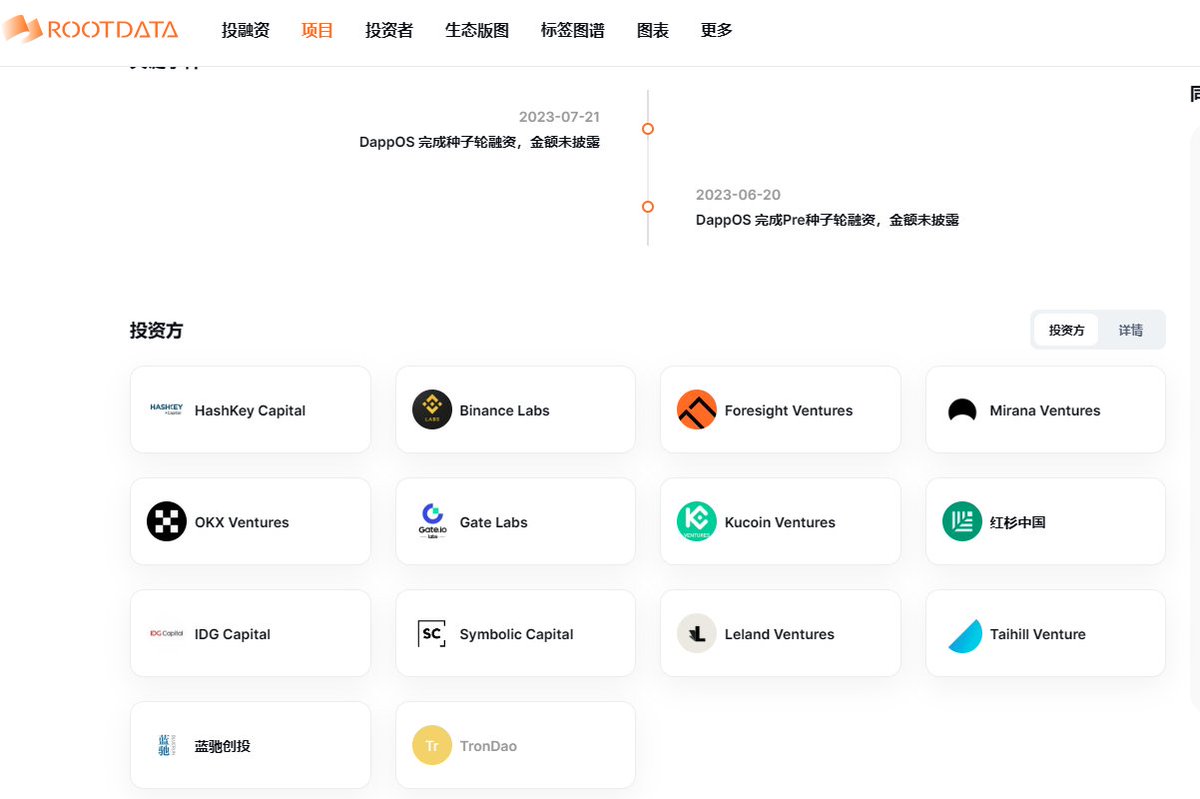
Task: Click the Leland Ventures logo icon
Action: (697, 634)
